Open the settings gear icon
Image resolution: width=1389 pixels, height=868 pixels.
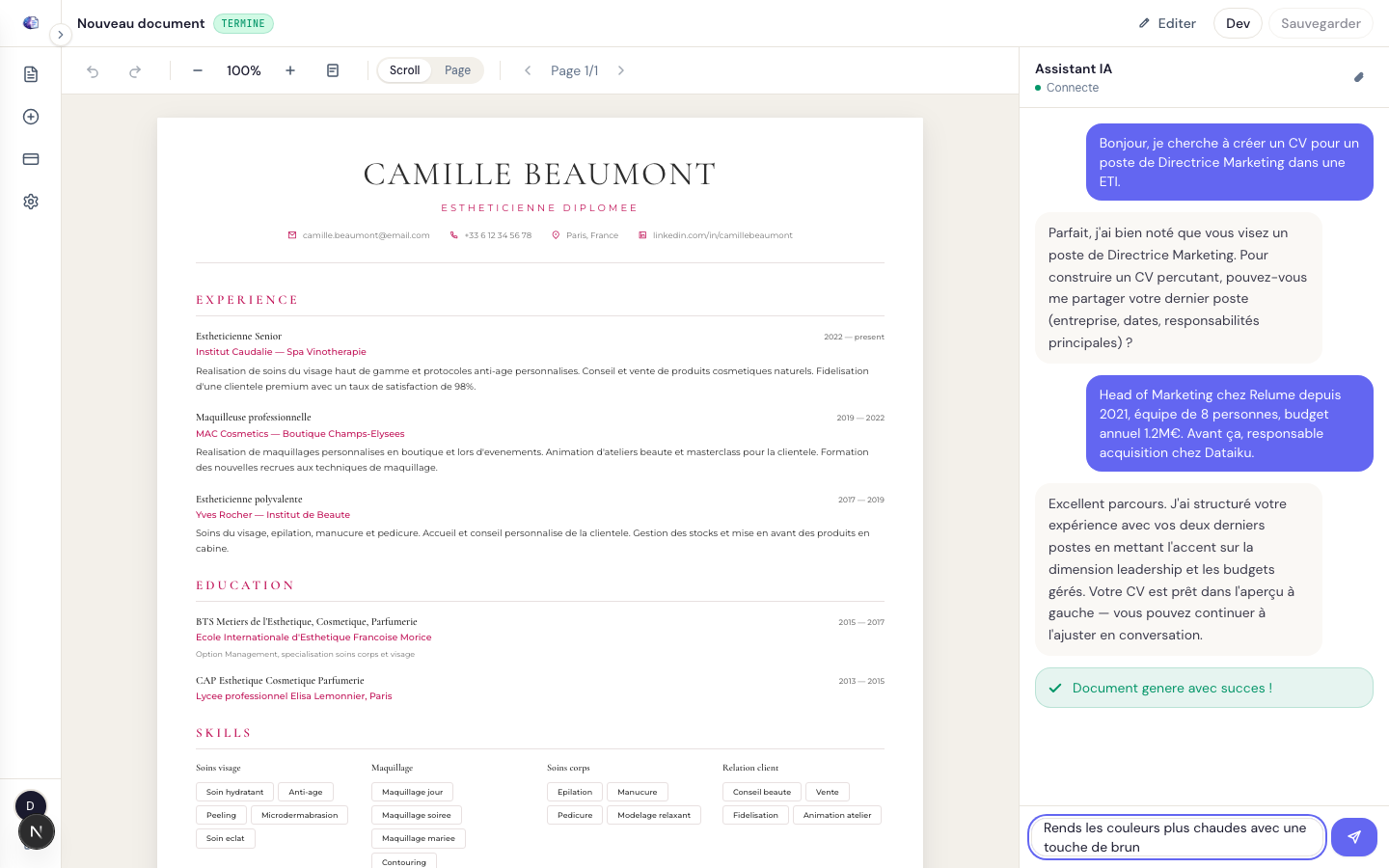tap(31, 202)
